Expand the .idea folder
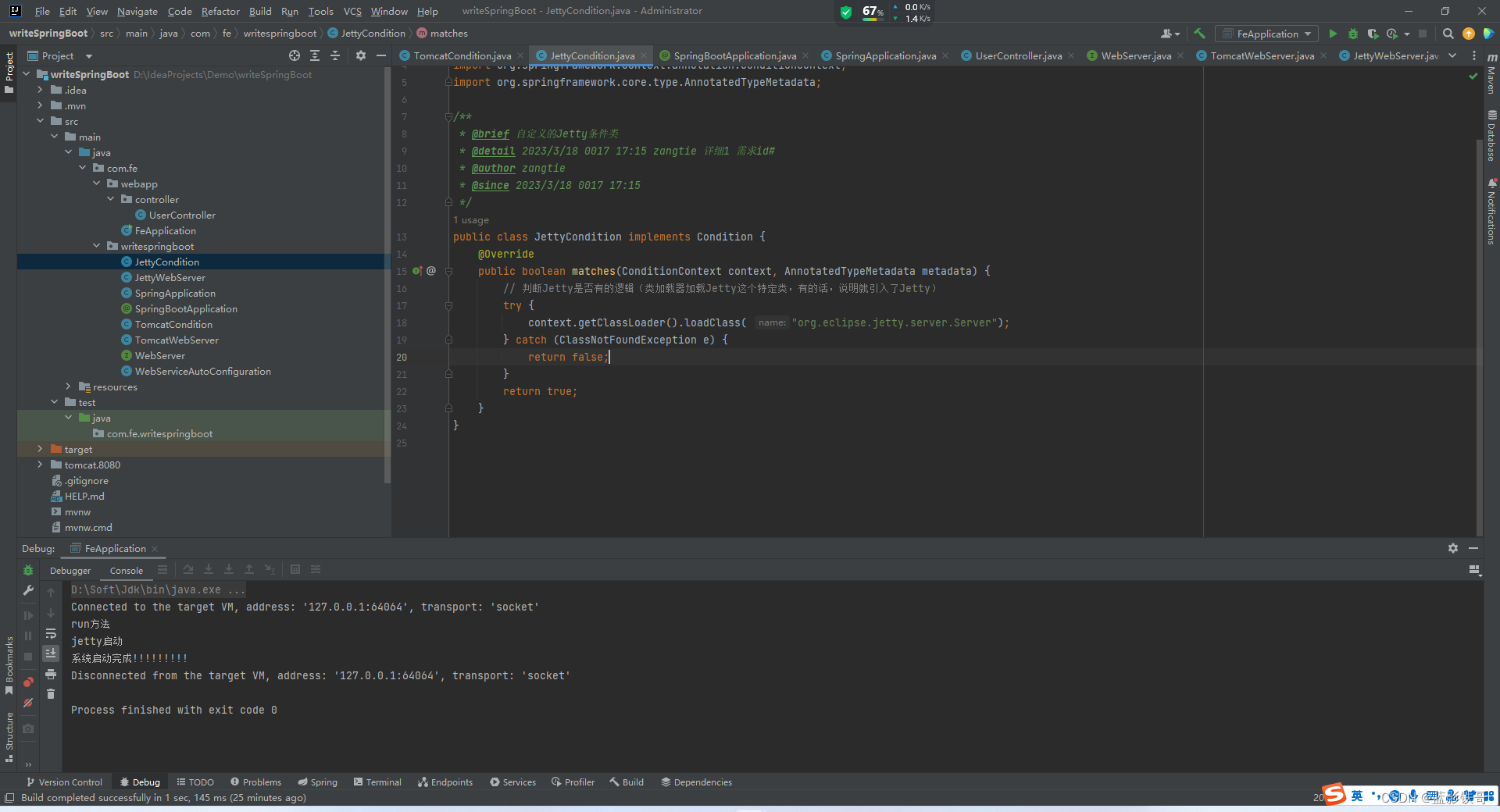The image size is (1500, 812). (40, 90)
